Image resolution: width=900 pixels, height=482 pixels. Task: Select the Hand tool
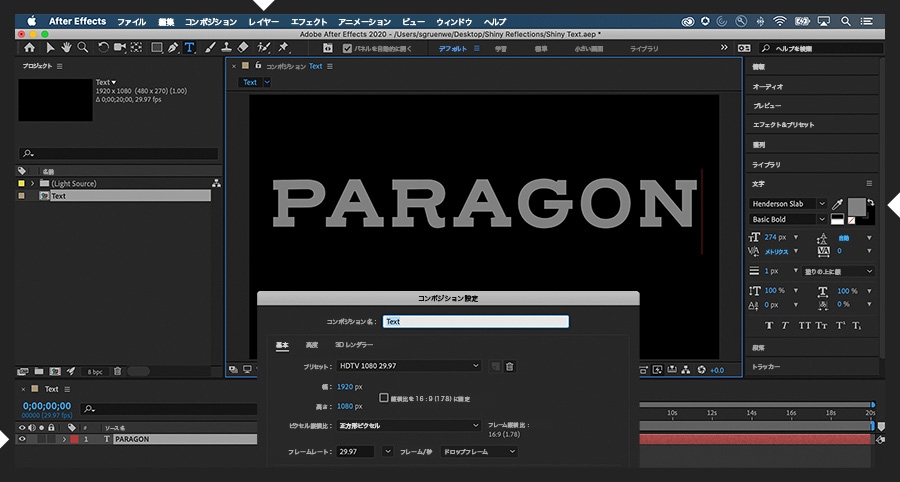click(67, 48)
